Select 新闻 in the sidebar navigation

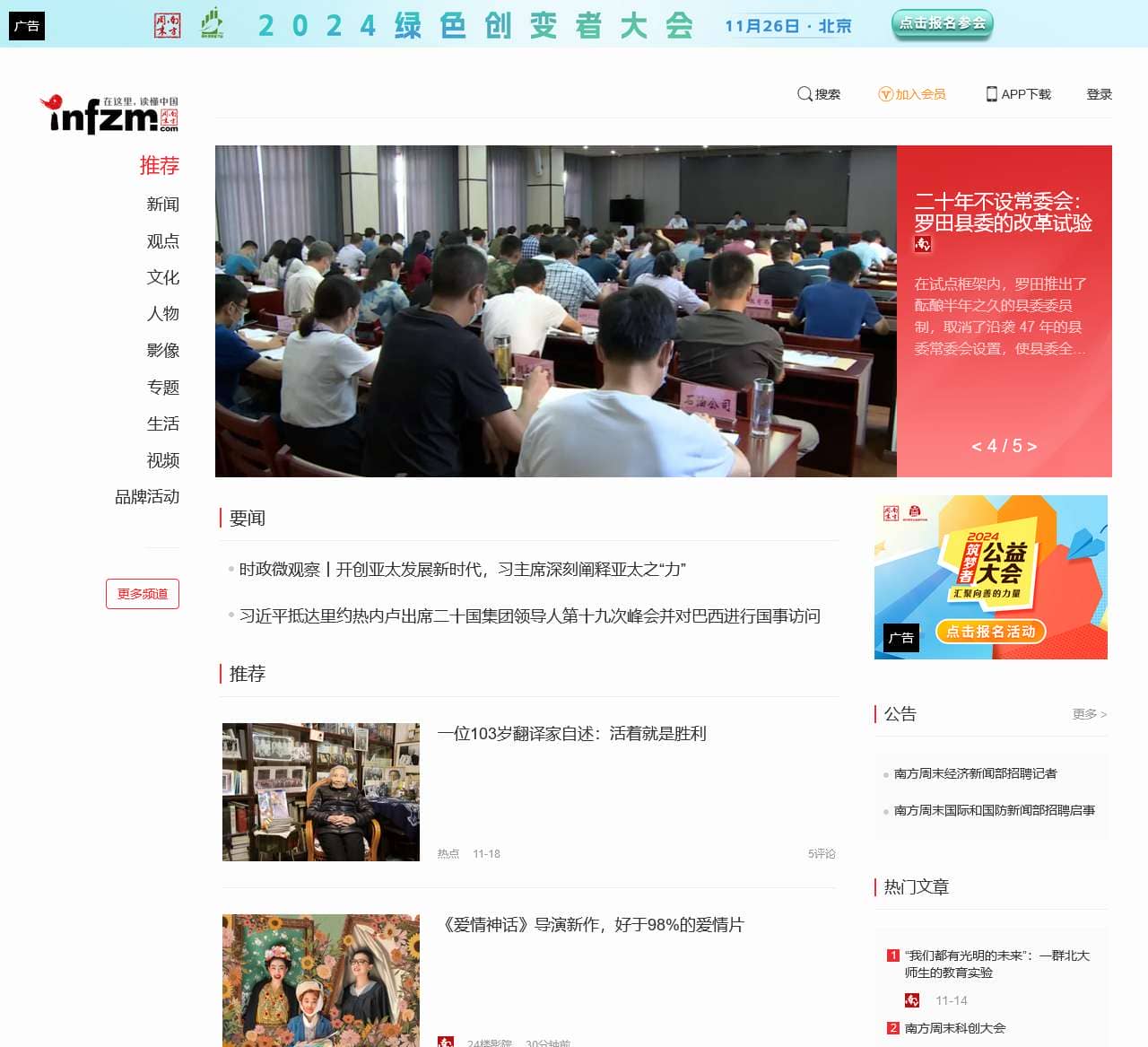pyautogui.click(x=162, y=205)
